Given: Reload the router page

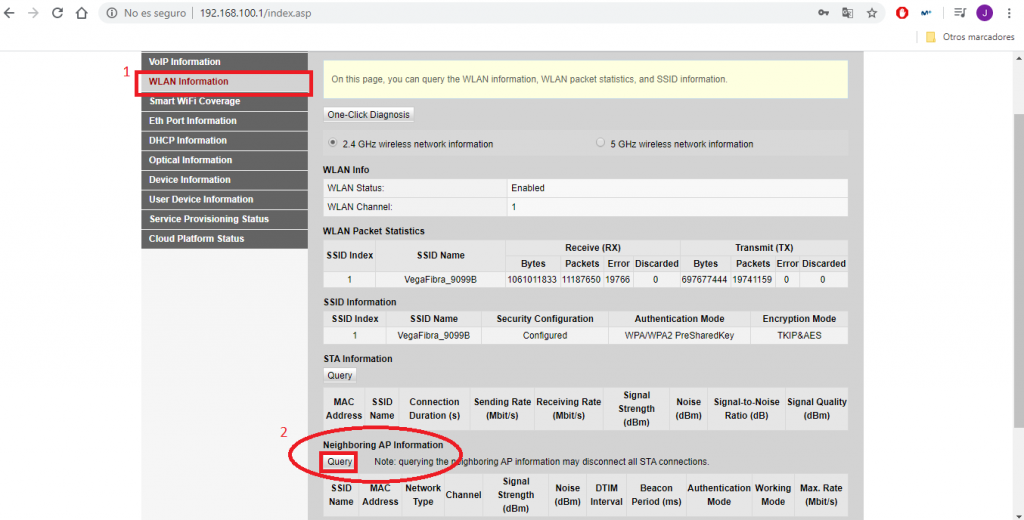Looking at the screenshot, I should 57,13.
